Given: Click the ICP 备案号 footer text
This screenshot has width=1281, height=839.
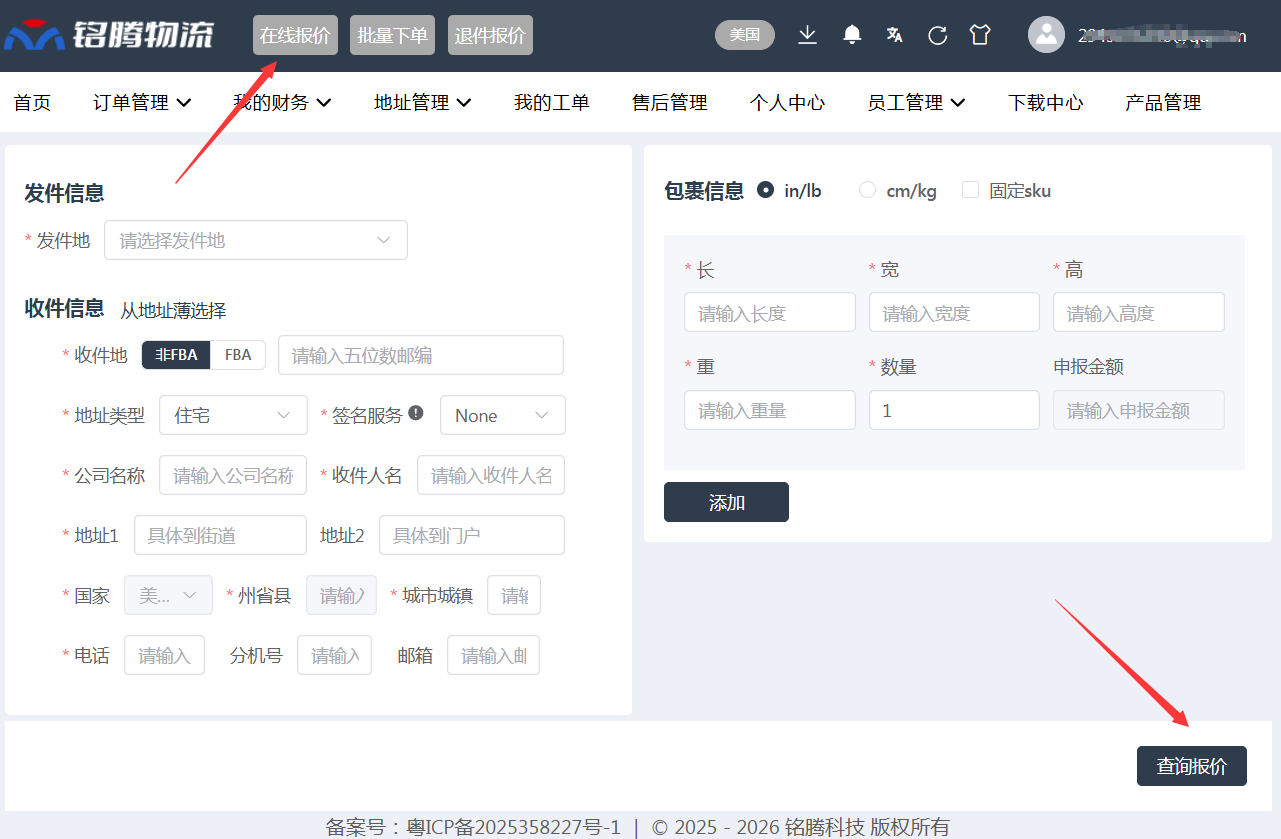Looking at the screenshot, I should (473, 827).
